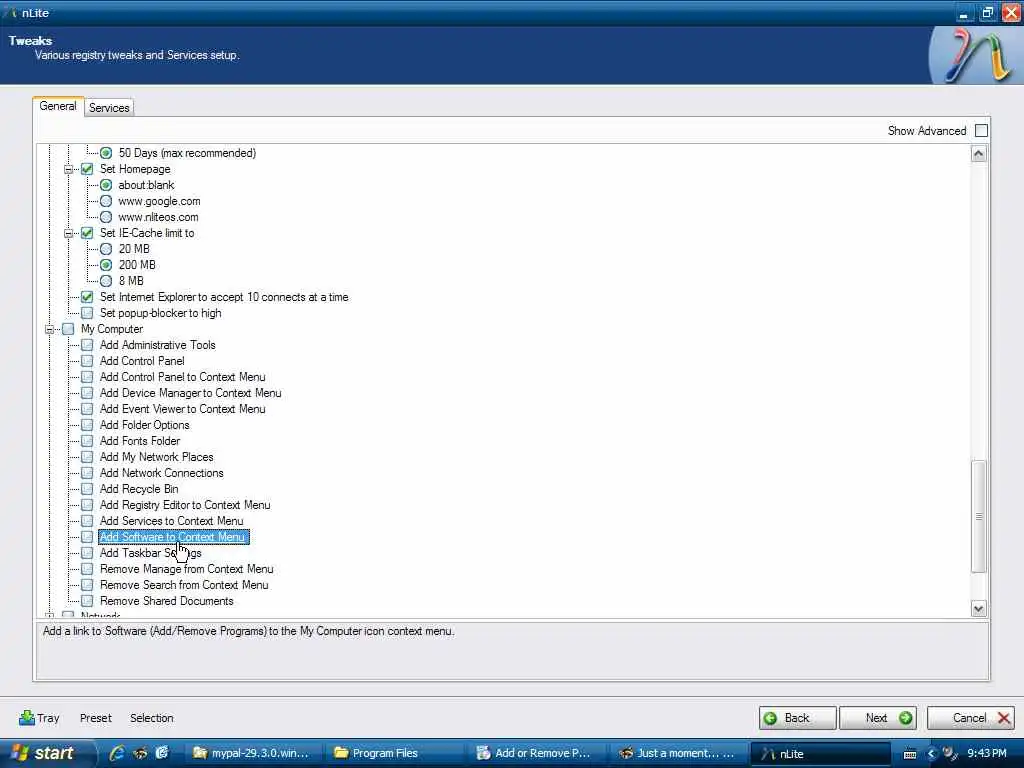Check Add Folder Options checkbox
The width and height of the screenshot is (1024, 768).
(x=87, y=424)
